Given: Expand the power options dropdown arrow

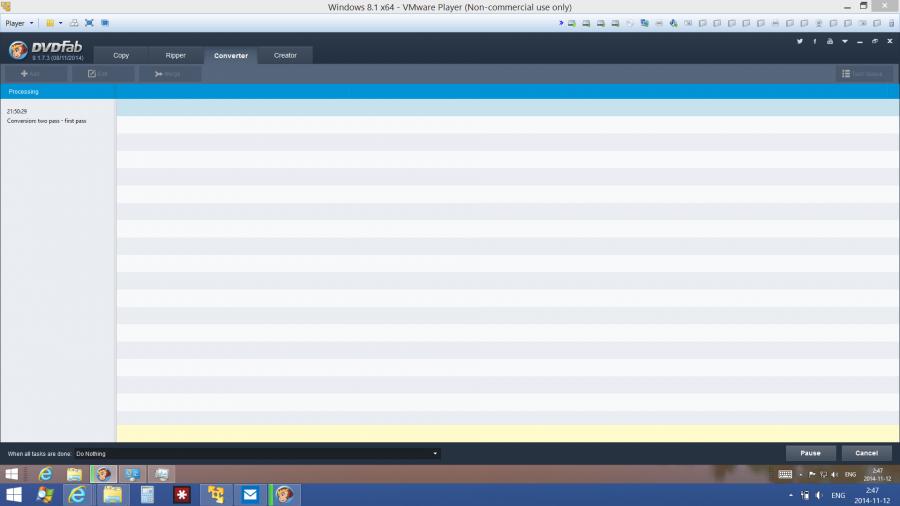Looking at the screenshot, I should coord(60,24).
